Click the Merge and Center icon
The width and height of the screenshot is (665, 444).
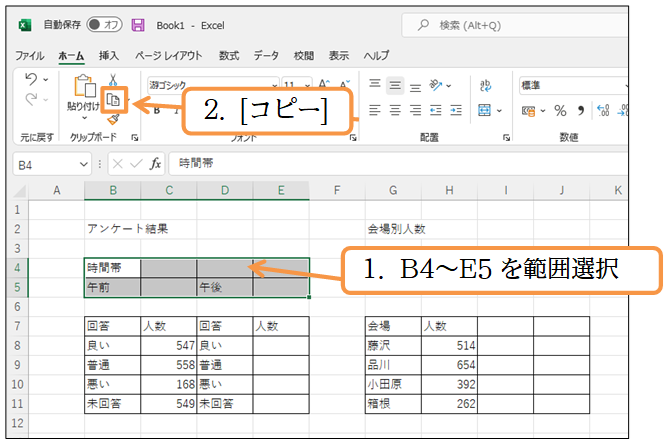coord(484,111)
